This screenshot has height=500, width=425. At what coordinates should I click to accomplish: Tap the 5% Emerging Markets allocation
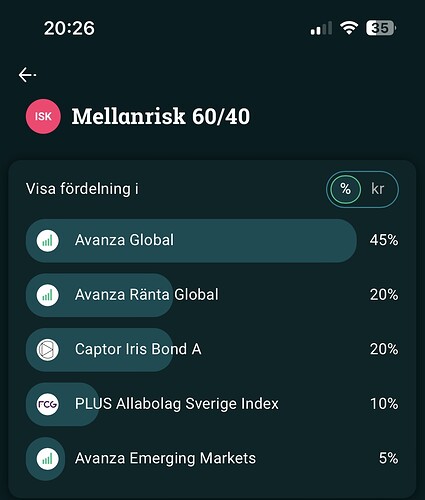tap(388, 458)
